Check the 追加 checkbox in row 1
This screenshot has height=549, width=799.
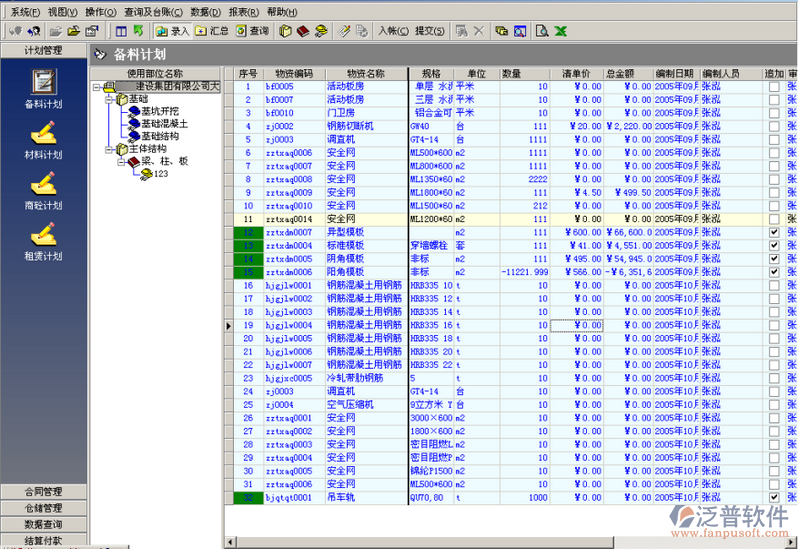pos(773,87)
